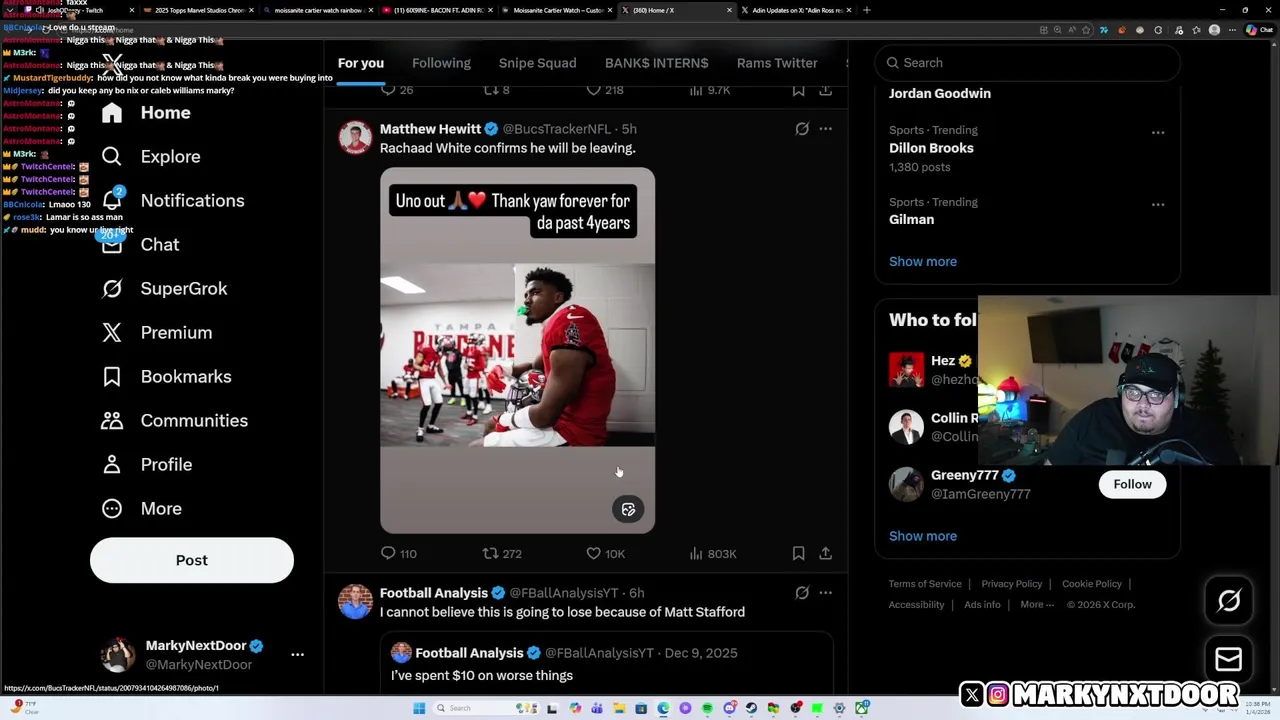Ask Grok about Matthew Hewitt post
The height and width of the screenshot is (720, 1280).
(802, 129)
